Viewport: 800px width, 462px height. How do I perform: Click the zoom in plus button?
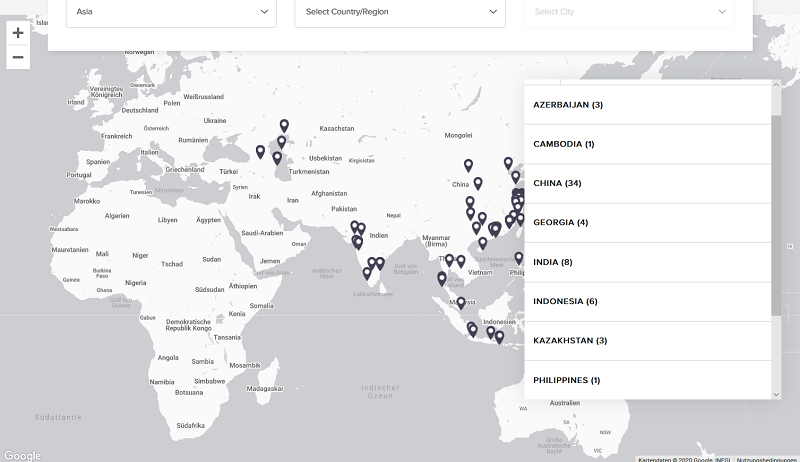(x=17, y=33)
